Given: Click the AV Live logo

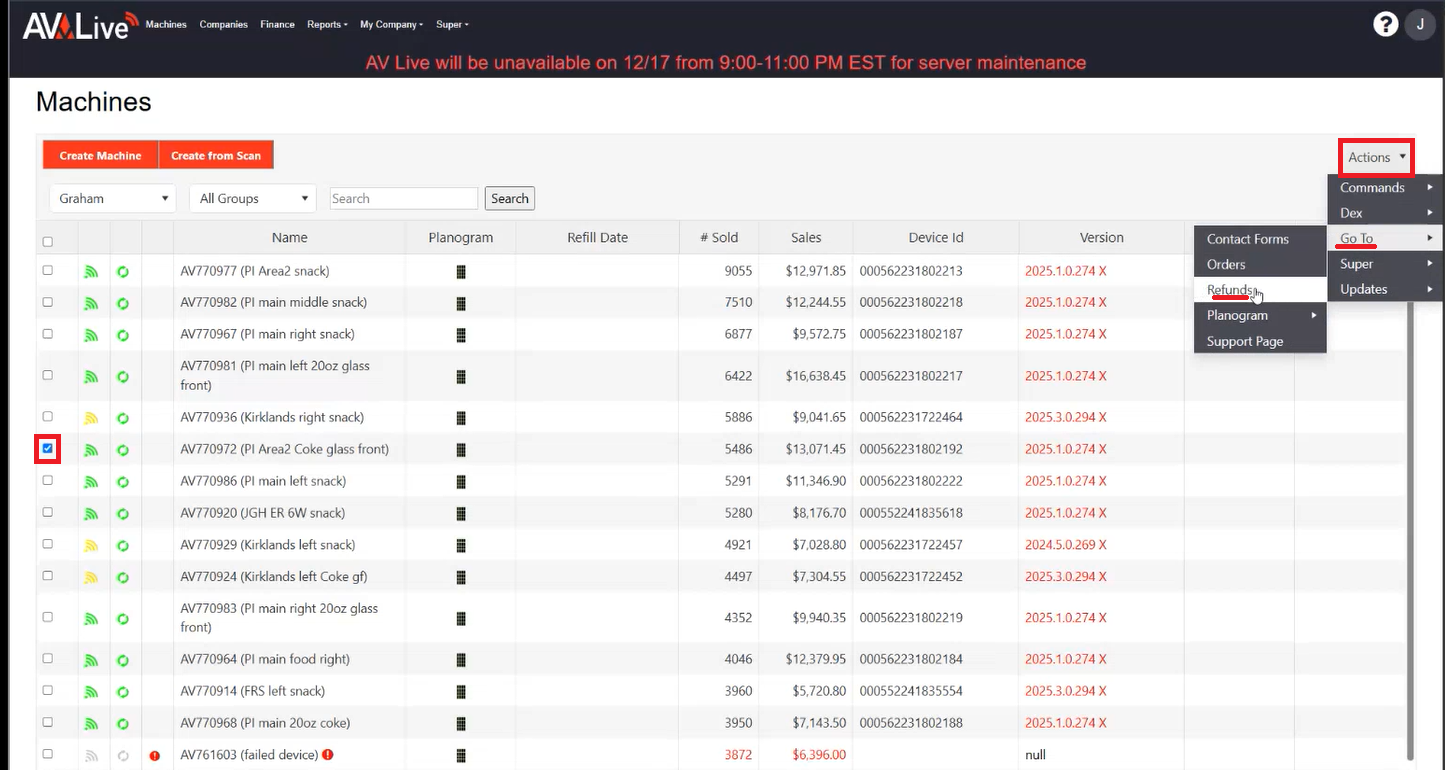Looking at the screenshot, I should pos(76,24).
